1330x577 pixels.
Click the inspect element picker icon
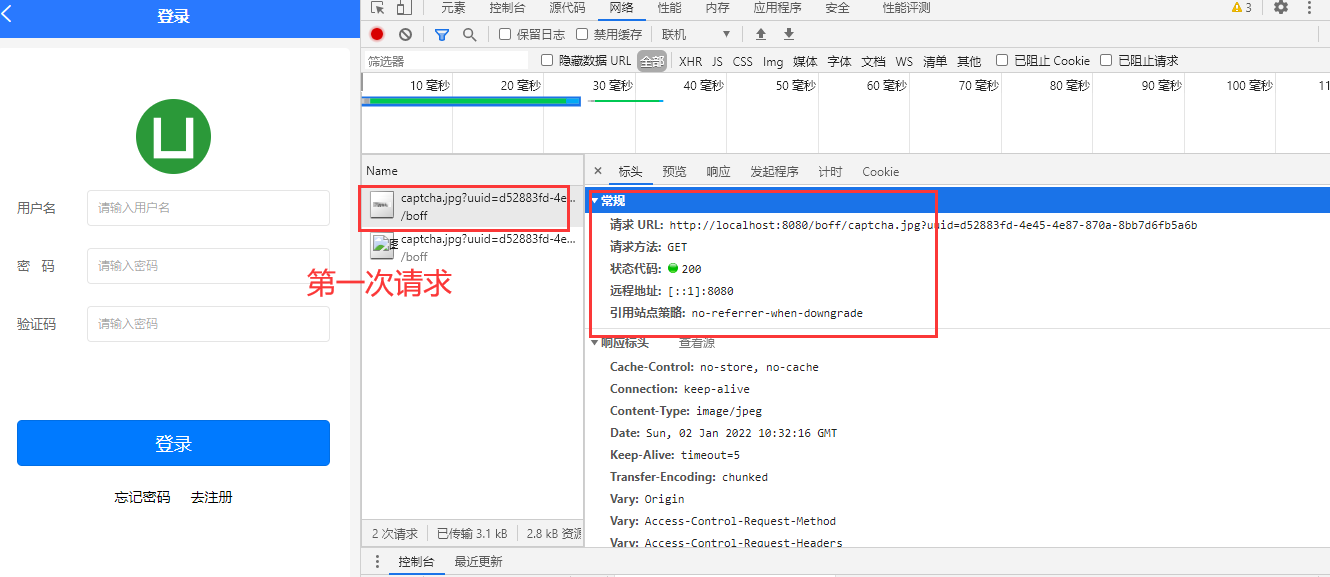pyautogui.click(x=377, y=8)
